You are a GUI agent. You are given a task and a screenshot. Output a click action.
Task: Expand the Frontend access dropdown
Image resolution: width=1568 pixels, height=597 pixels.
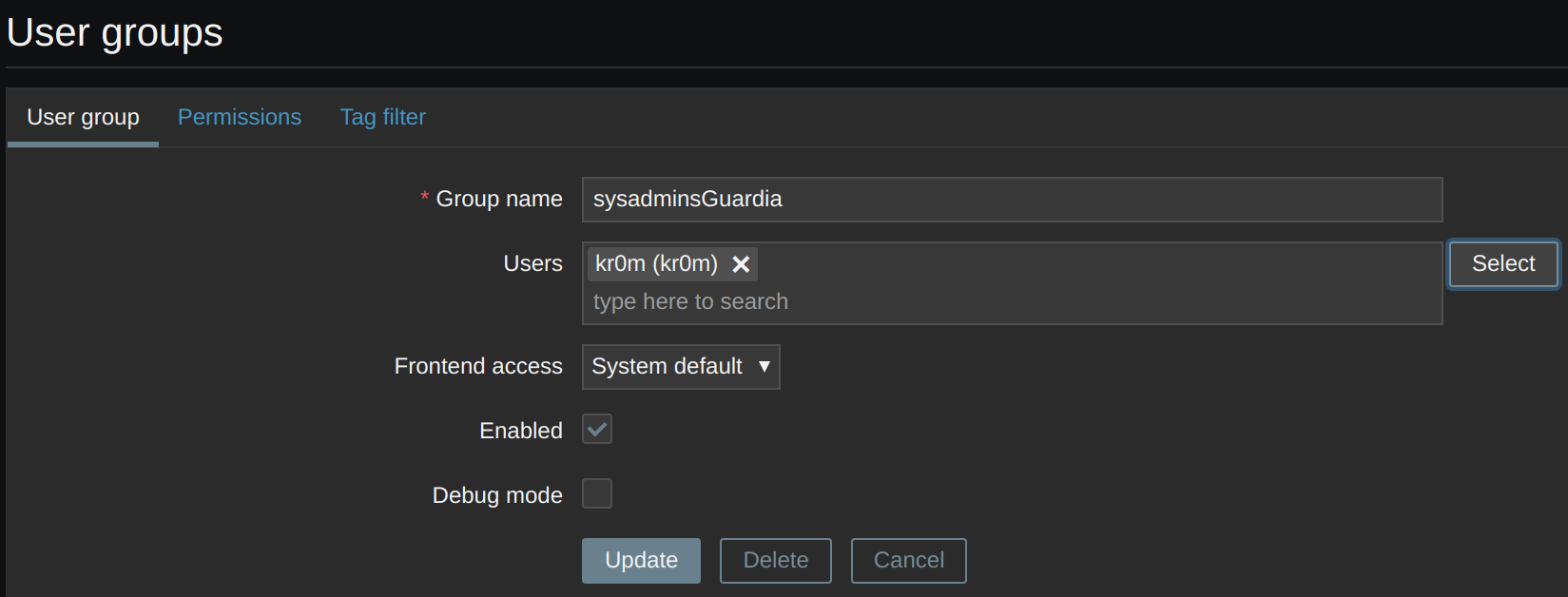click(x=680, y=367)
